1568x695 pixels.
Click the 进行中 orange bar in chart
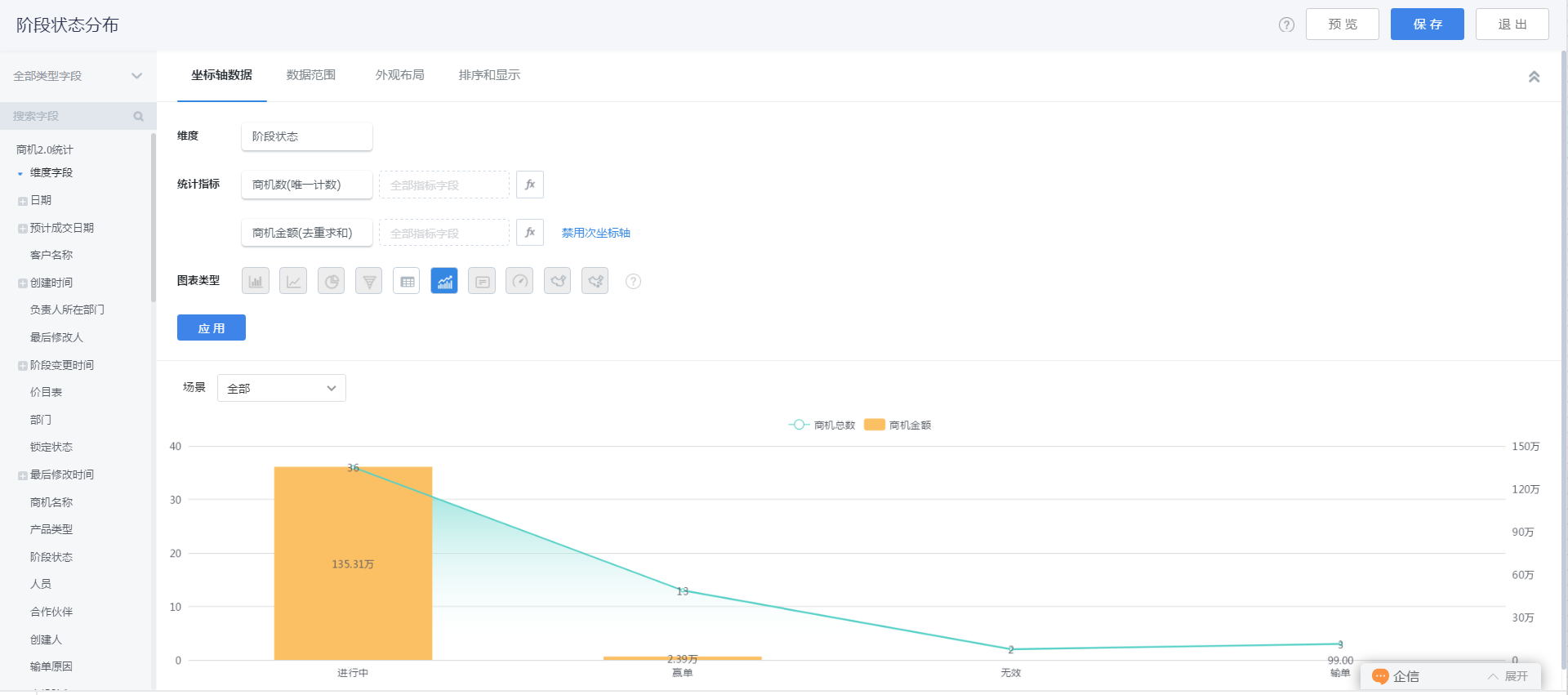point(353,564)
